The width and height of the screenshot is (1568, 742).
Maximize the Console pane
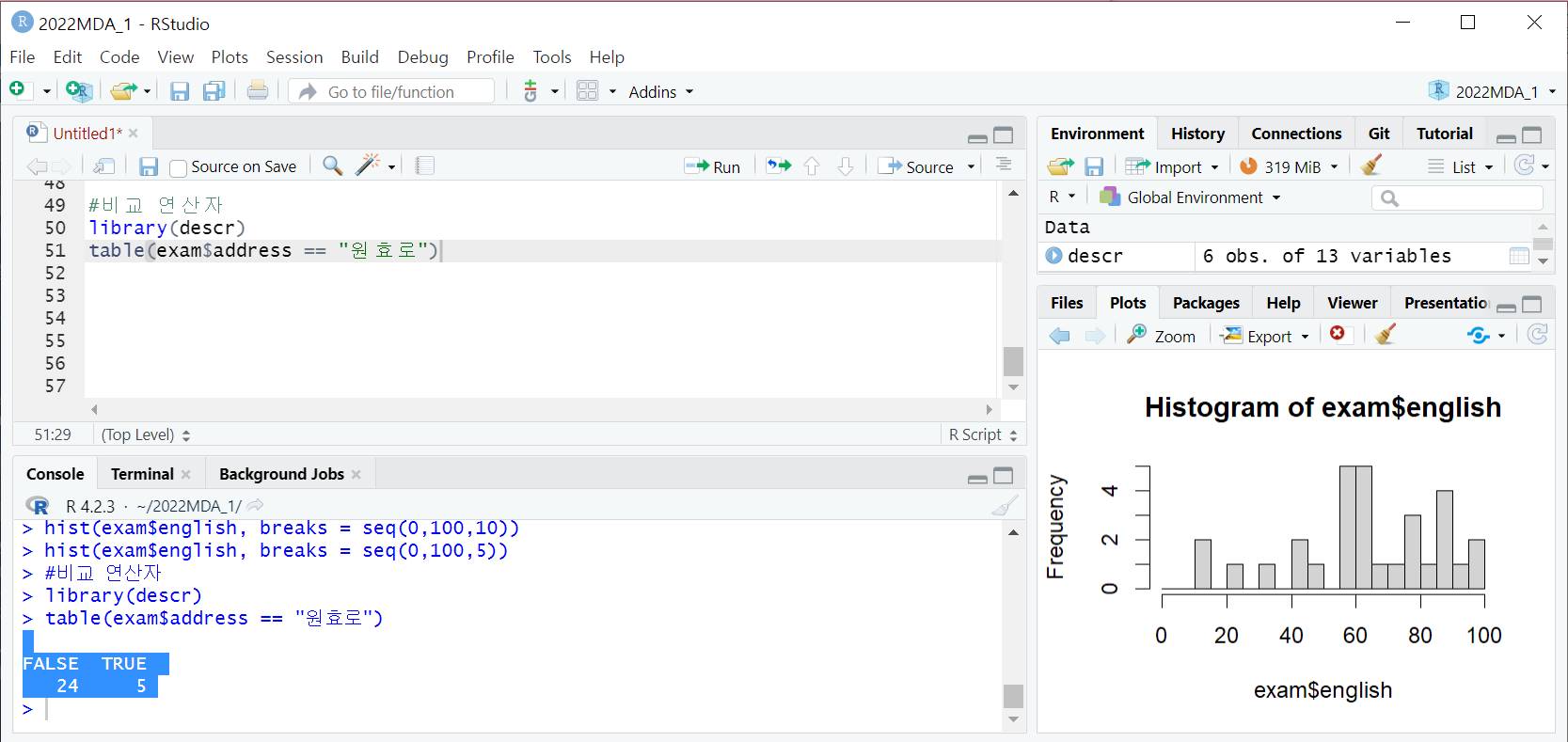[x=1004, y=476]
